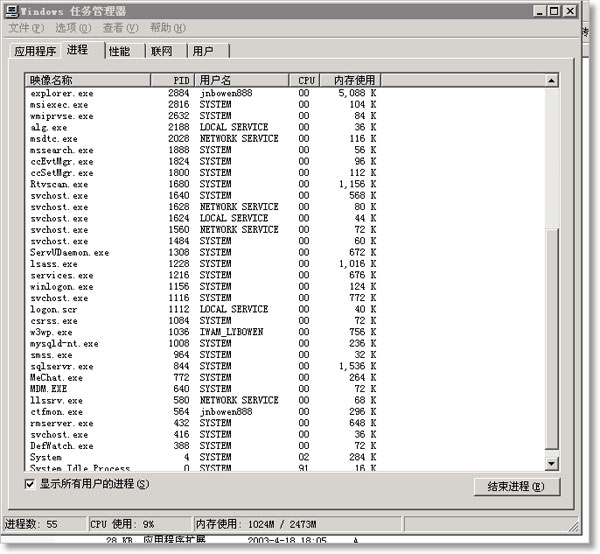Image resolution: width=600 pixels, height=554 pixels.
Task: Select the Rtvscan.exe process
Action: [x=203, y=184]
